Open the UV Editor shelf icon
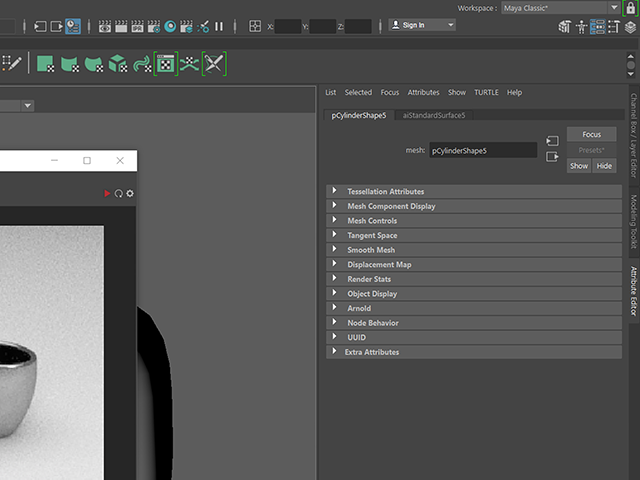This screenshot has width=640, height=480. 166,64
